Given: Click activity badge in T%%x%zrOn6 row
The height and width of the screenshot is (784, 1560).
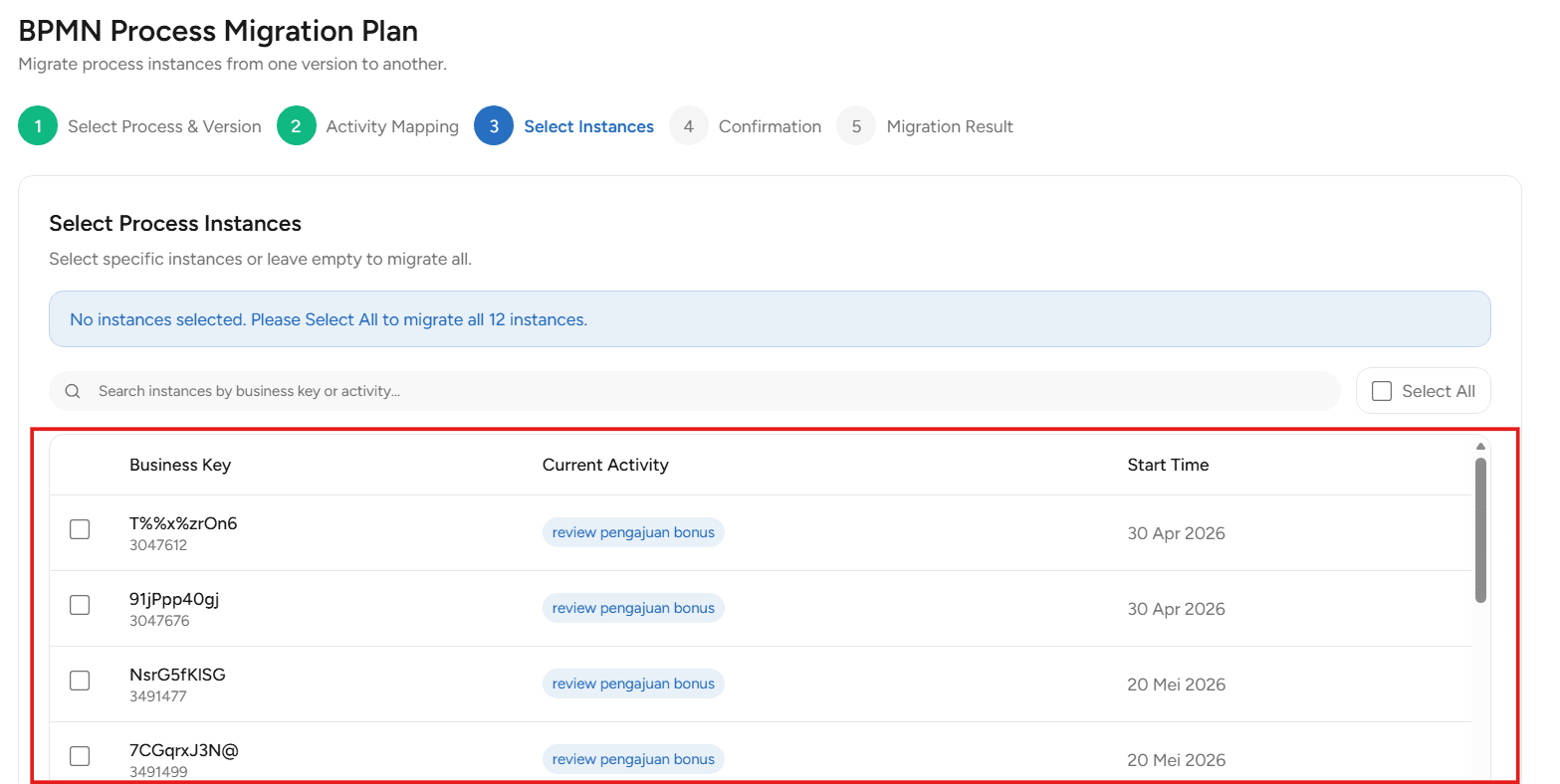Looking at the screenshot, I should tap(633, 532).
